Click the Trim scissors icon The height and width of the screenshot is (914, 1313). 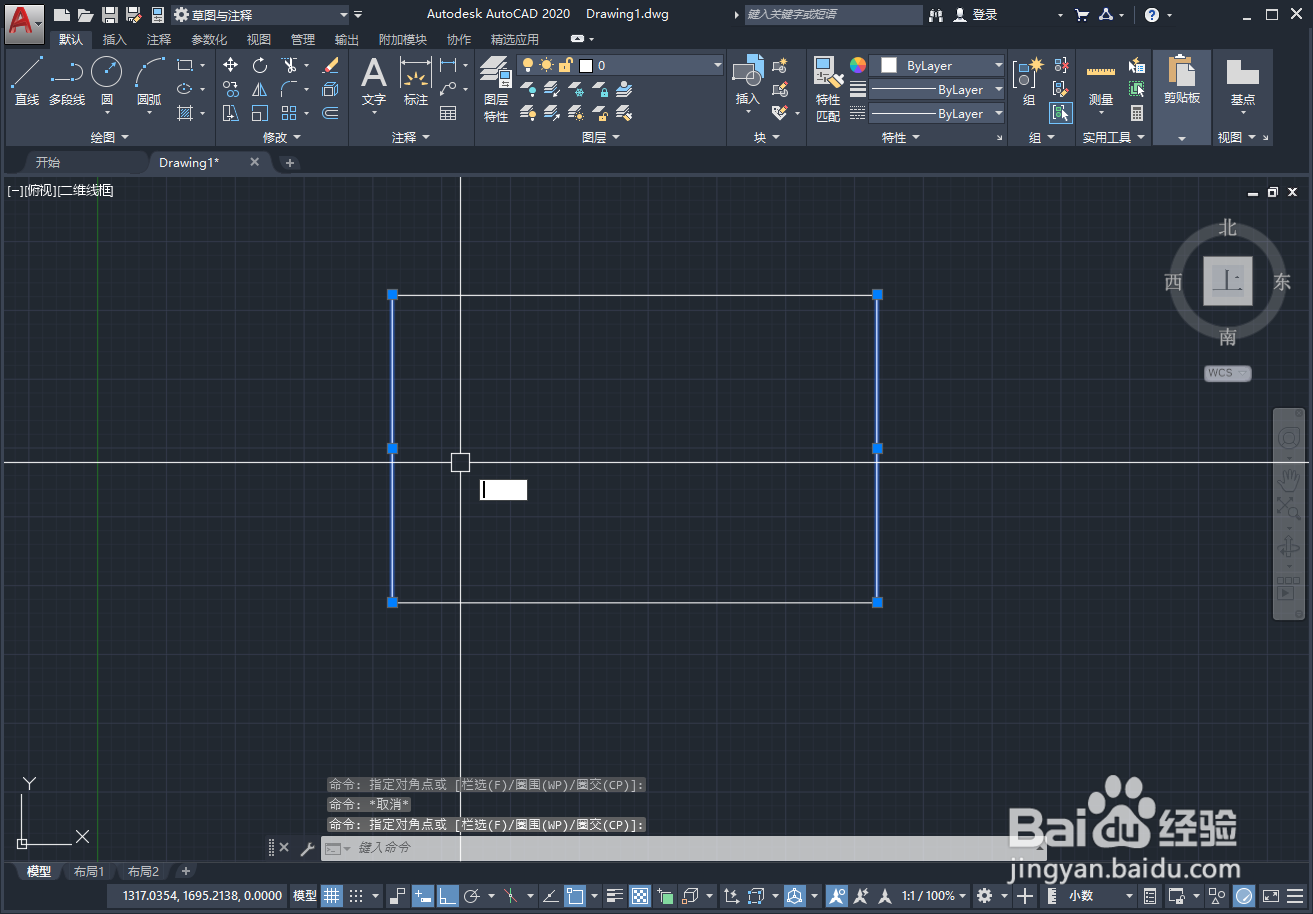coord(290,65)
